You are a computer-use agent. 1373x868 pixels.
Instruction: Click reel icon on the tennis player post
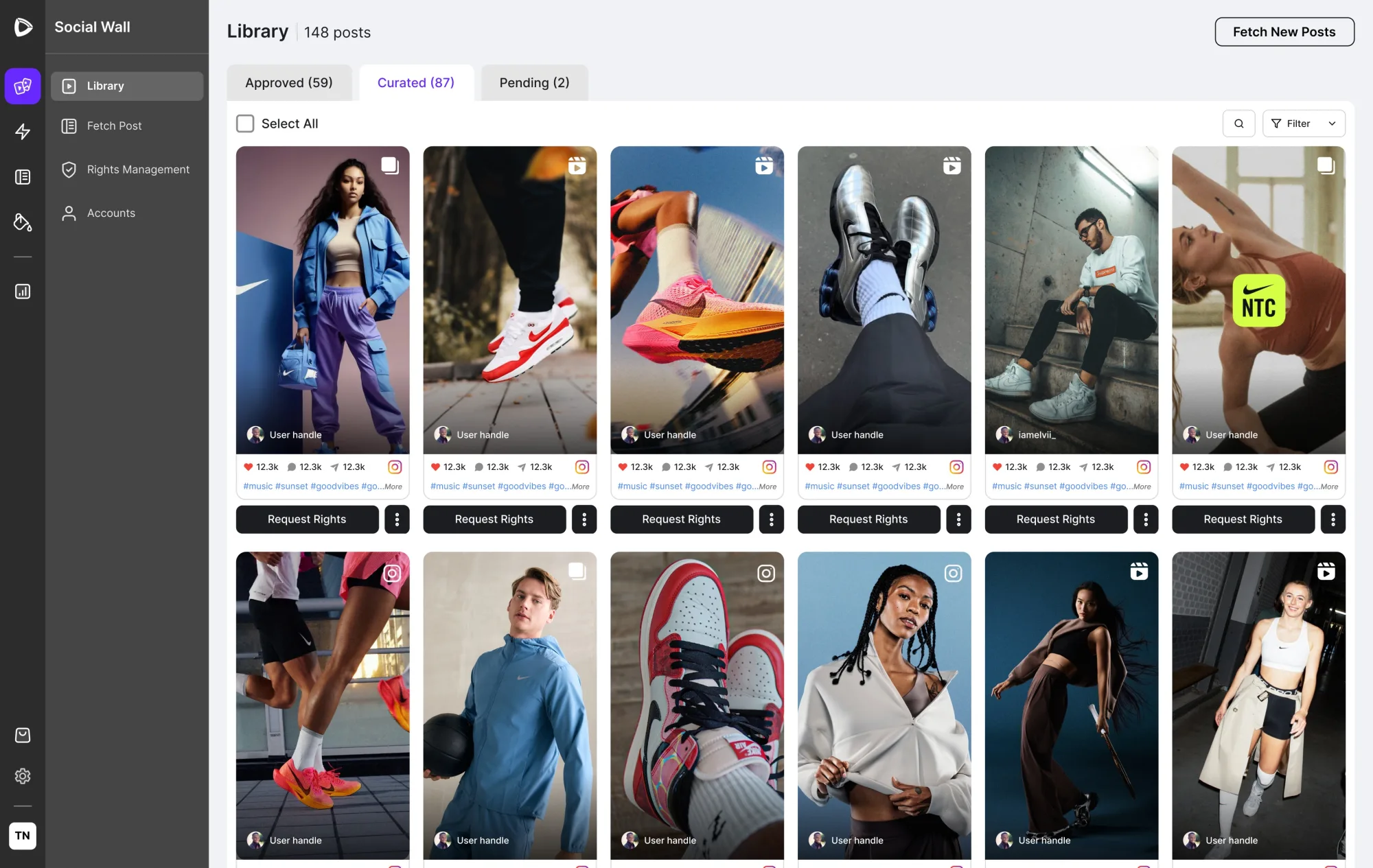[1139, 571]
